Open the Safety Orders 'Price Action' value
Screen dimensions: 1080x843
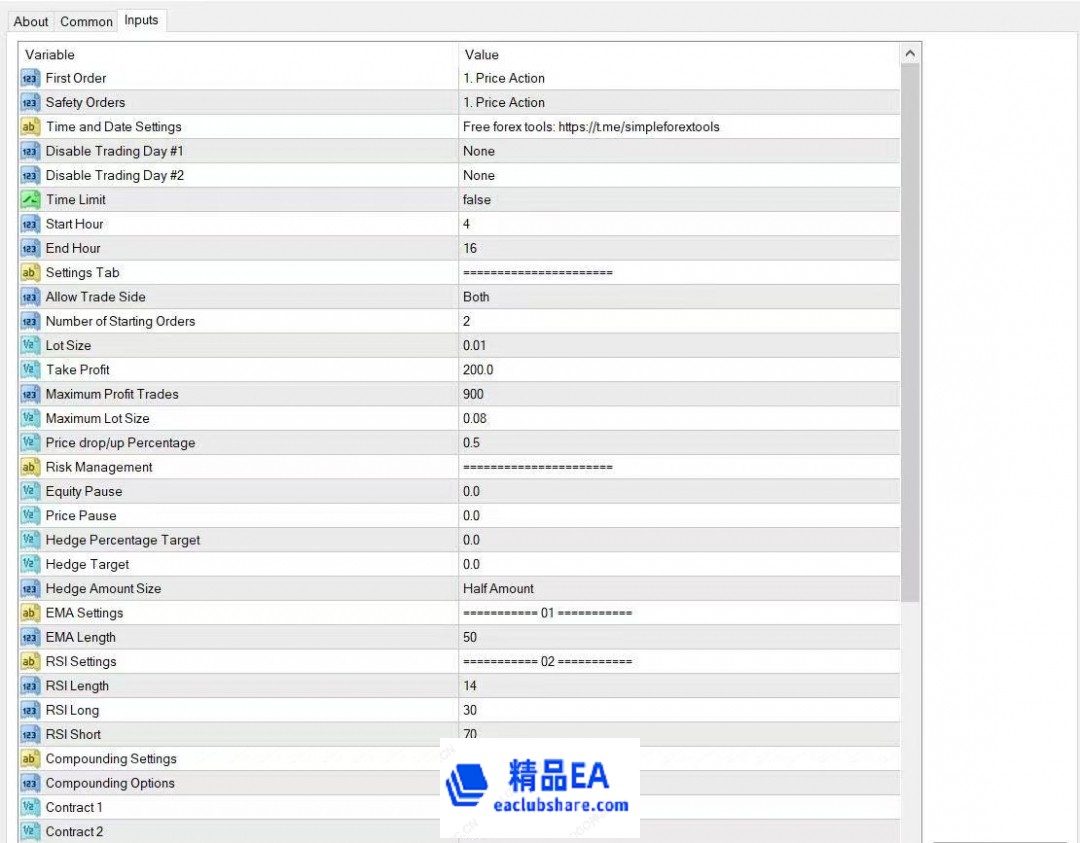click(x=504, y=103)
